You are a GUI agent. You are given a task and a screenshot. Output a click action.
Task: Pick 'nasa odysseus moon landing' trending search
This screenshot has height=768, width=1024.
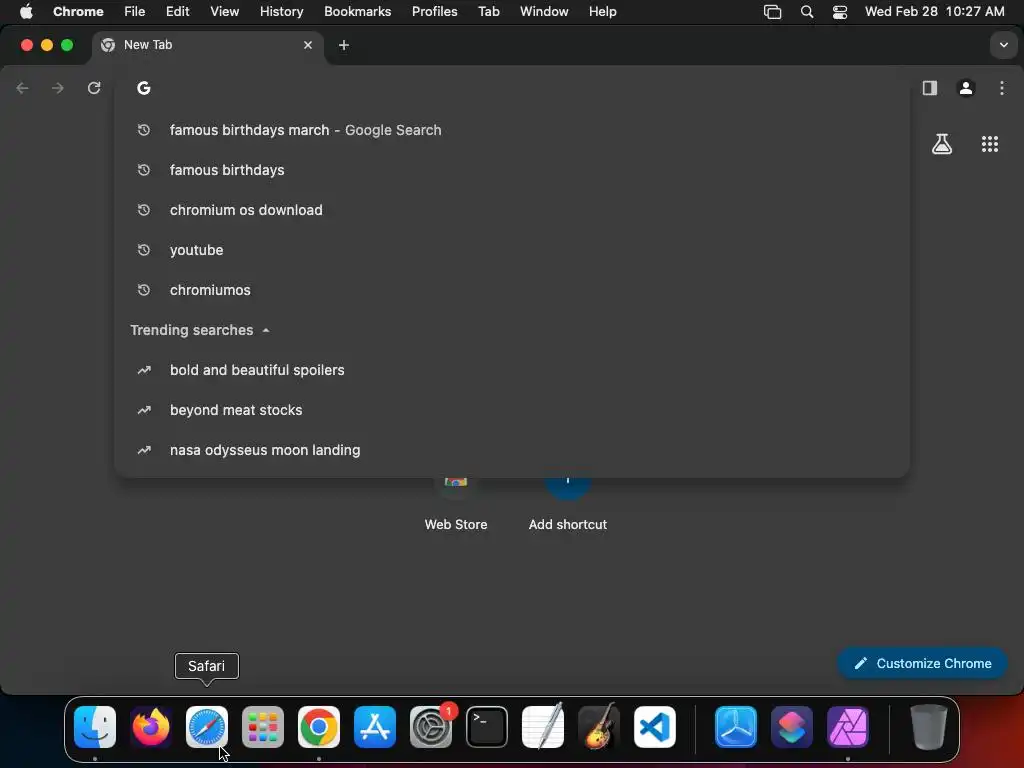coord(512,450)
